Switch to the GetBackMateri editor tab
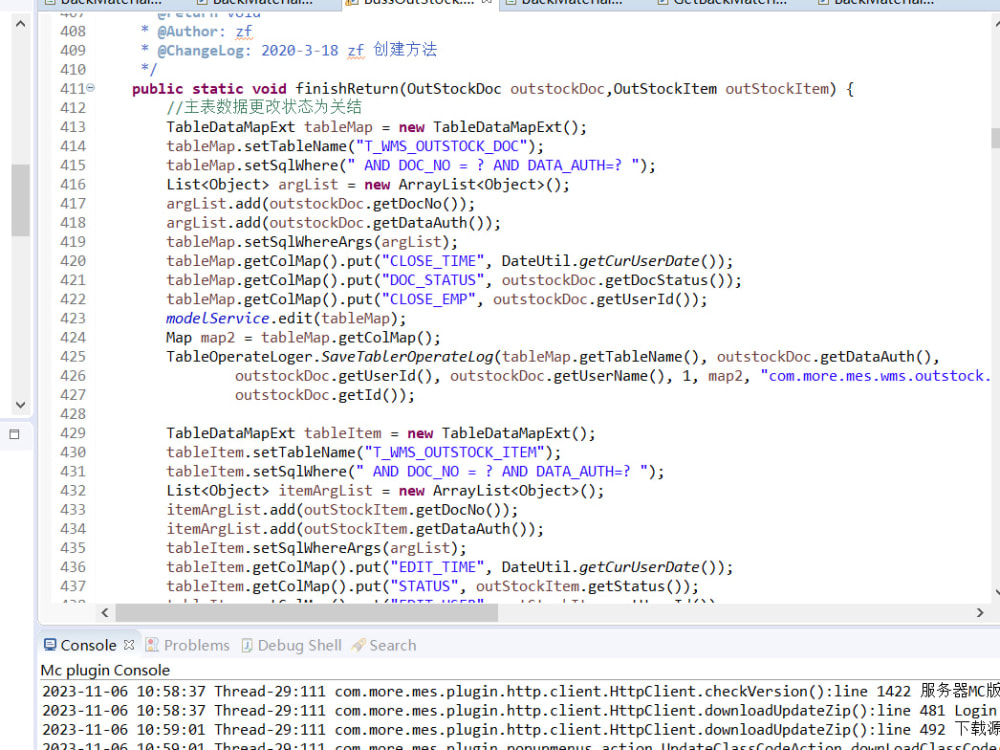The width and height of the screenshot is (1000, 750). 721,3
